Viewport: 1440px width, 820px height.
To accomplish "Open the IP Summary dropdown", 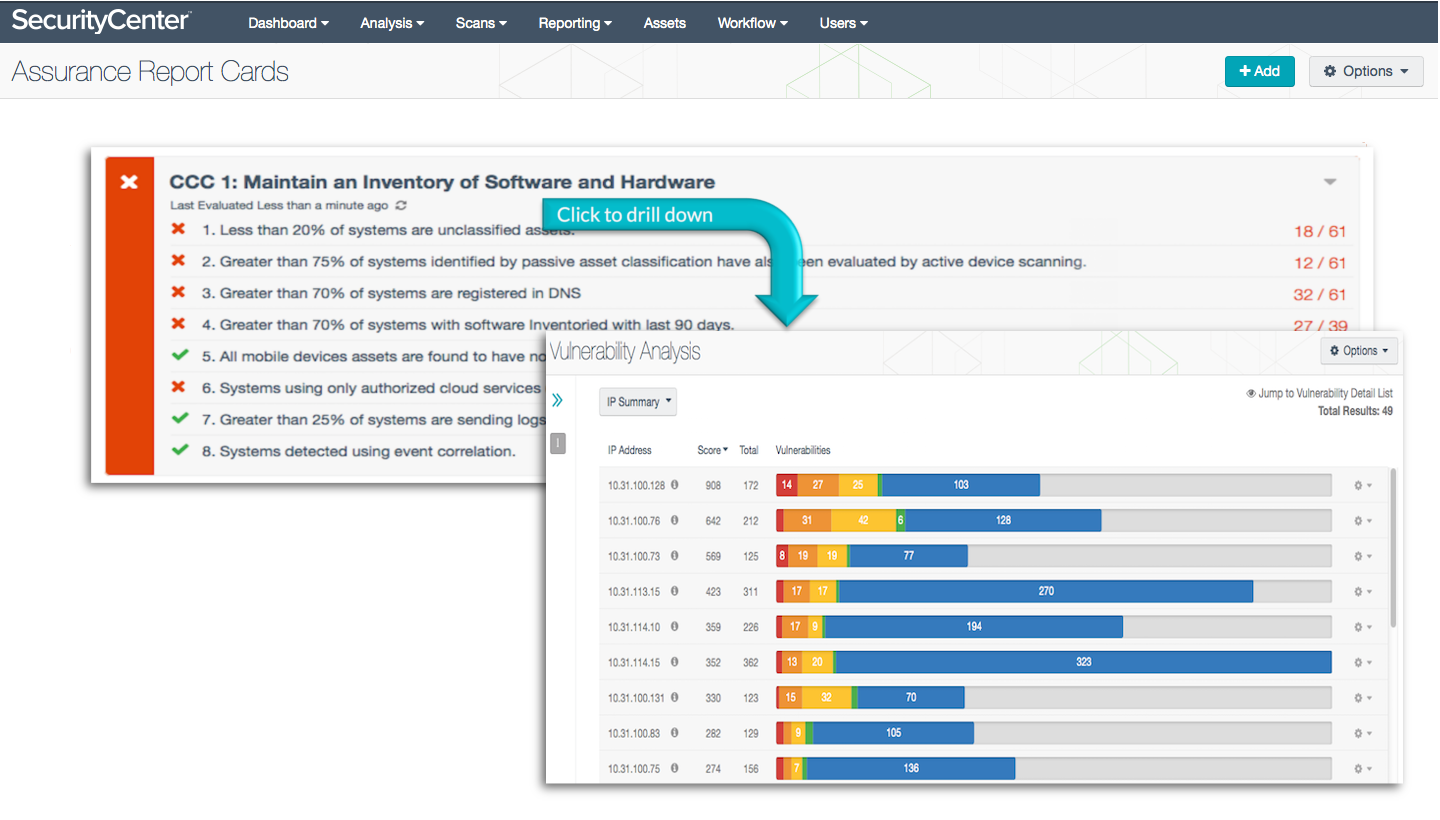I will click(638, 402).
